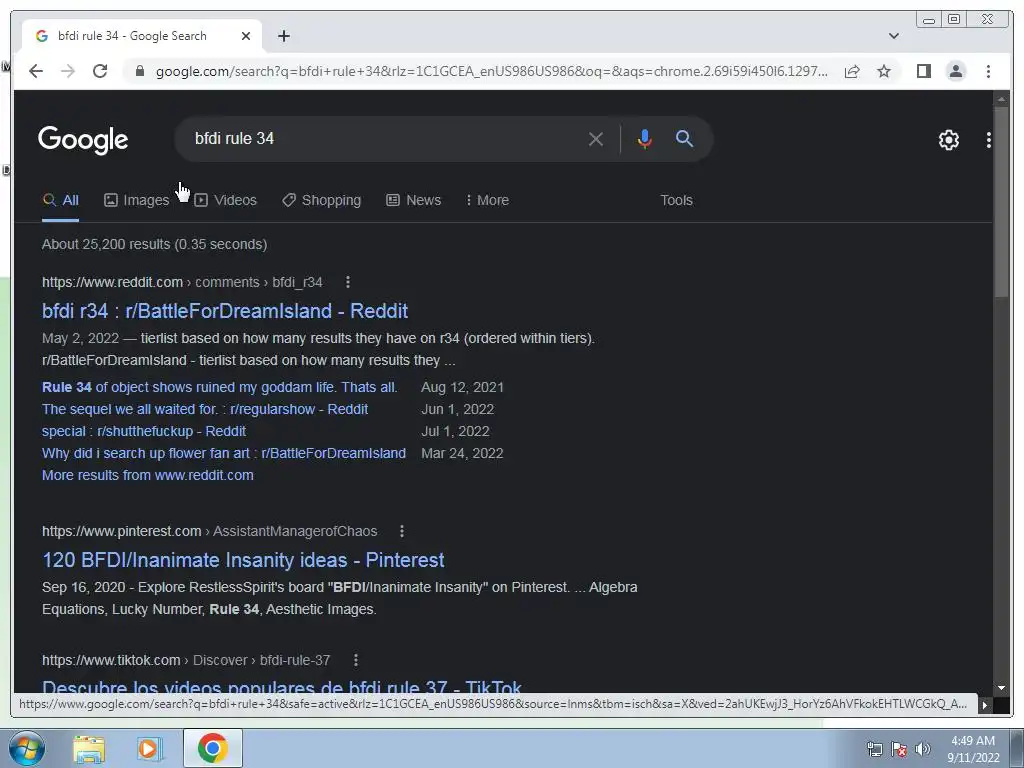Screen dimensions: 1024x768
Task: Open the search Tools options
Action: (676, 200)
